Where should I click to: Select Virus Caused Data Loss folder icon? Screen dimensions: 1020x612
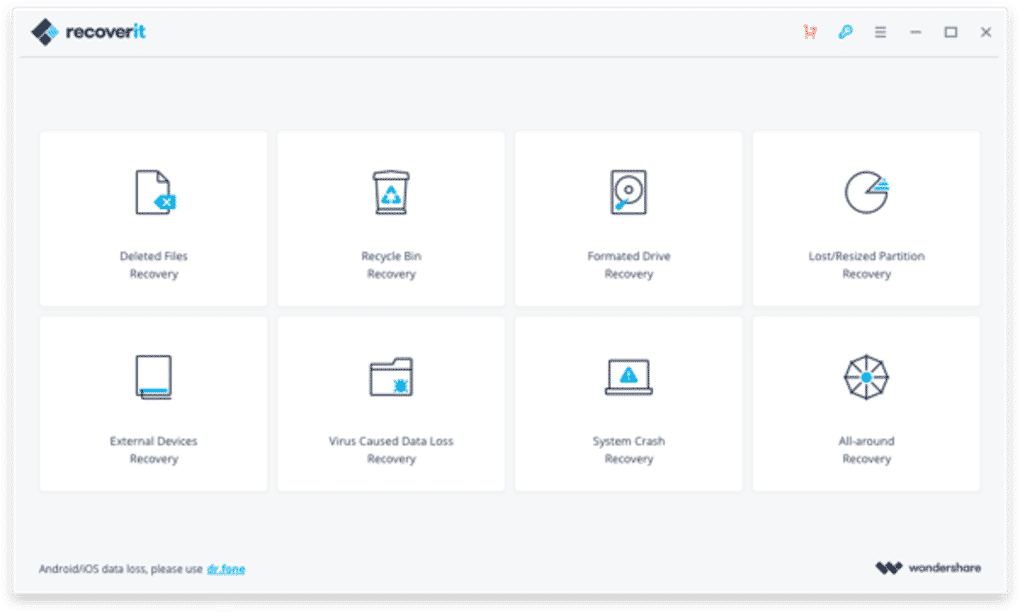tap(391, 377)
